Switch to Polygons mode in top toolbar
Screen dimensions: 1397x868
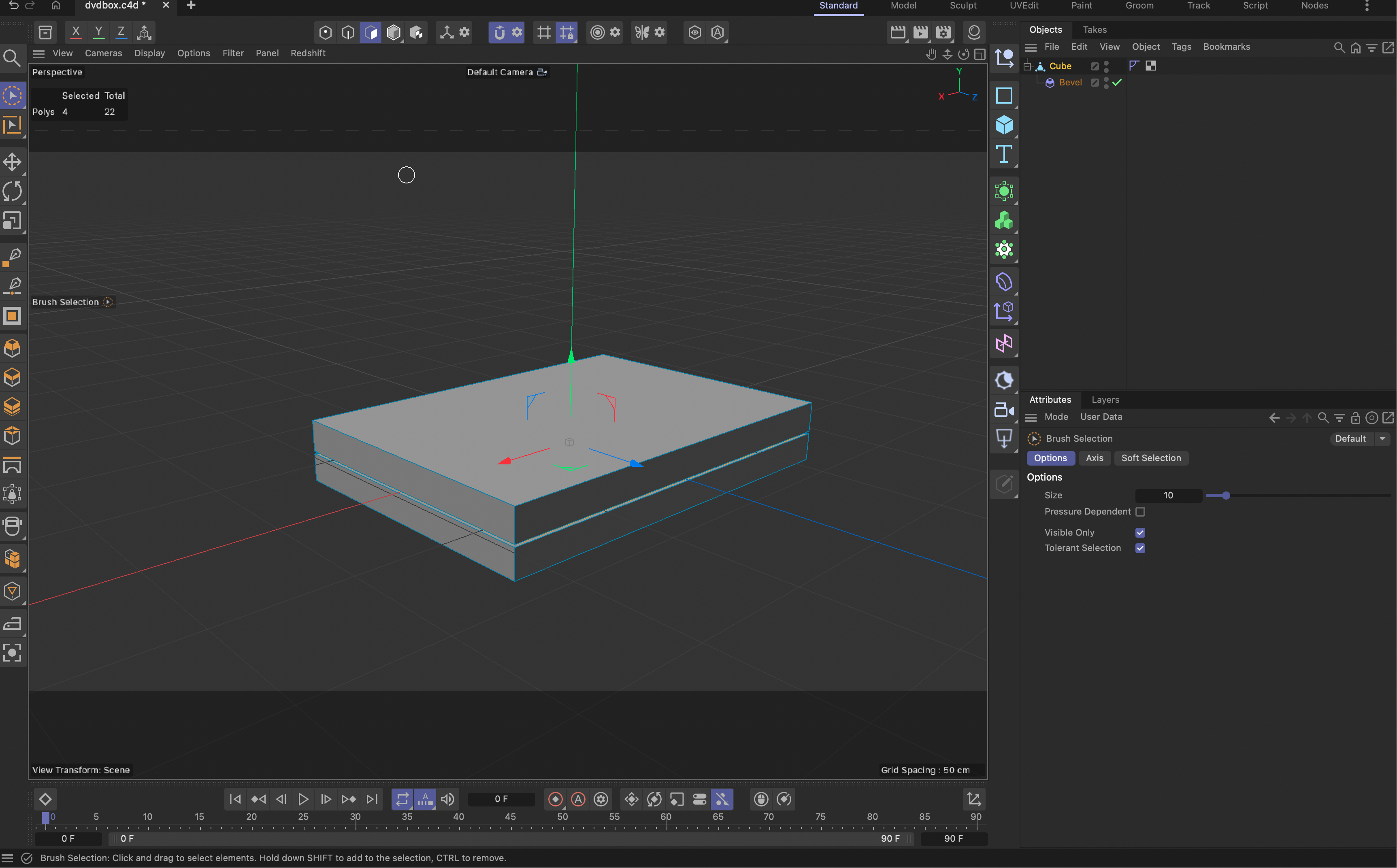371,33
